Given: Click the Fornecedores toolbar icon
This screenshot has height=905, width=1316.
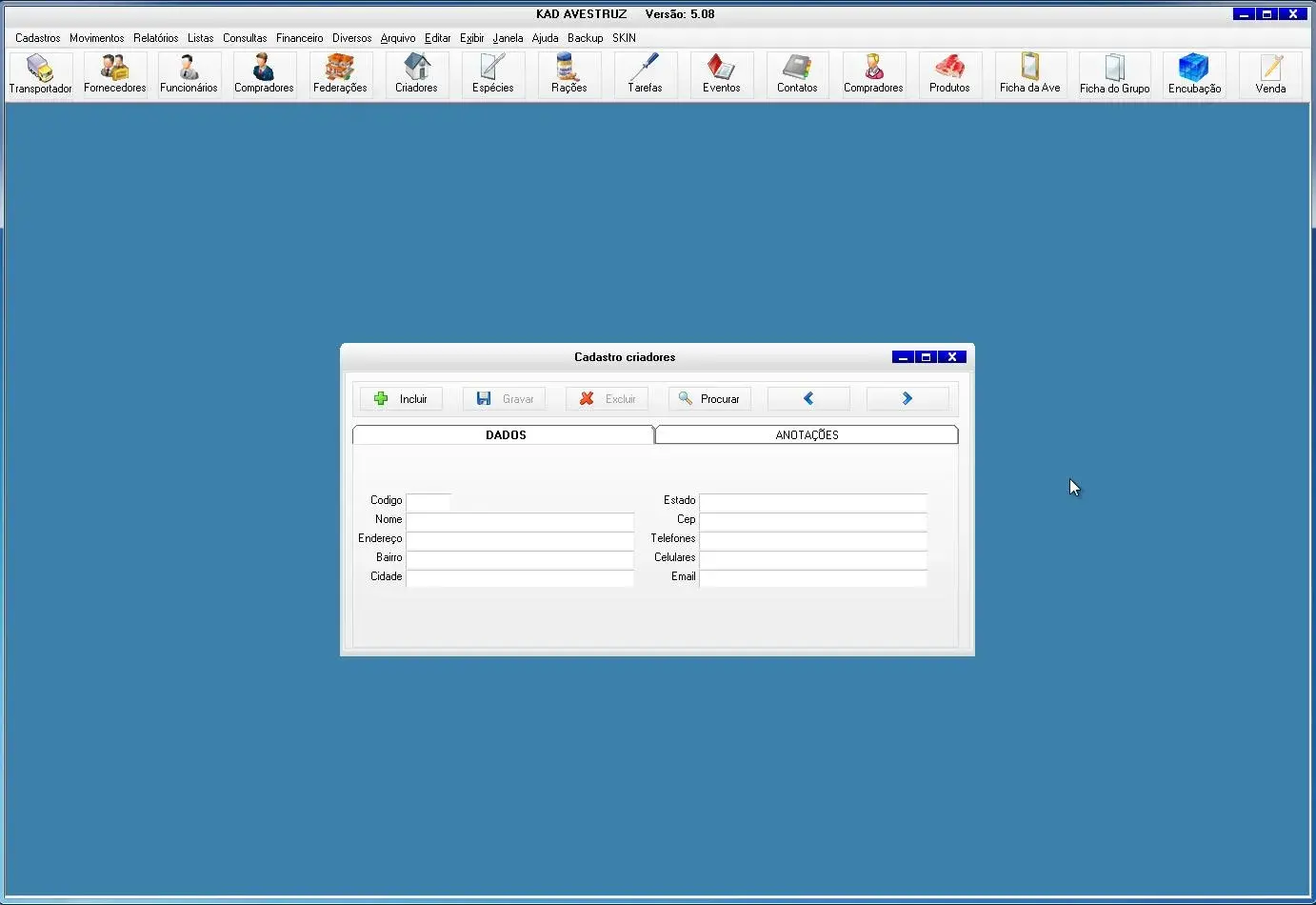Looking at the screenshot, I should pyautogui.click(x=114, y=74).
